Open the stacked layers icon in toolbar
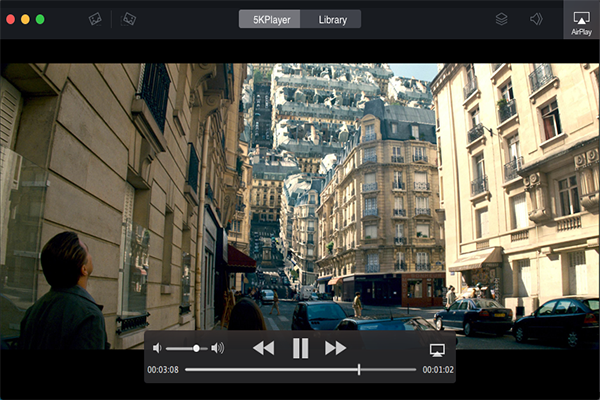The width and height of the screenshot is (600, 400). click(x=501, y=19)
